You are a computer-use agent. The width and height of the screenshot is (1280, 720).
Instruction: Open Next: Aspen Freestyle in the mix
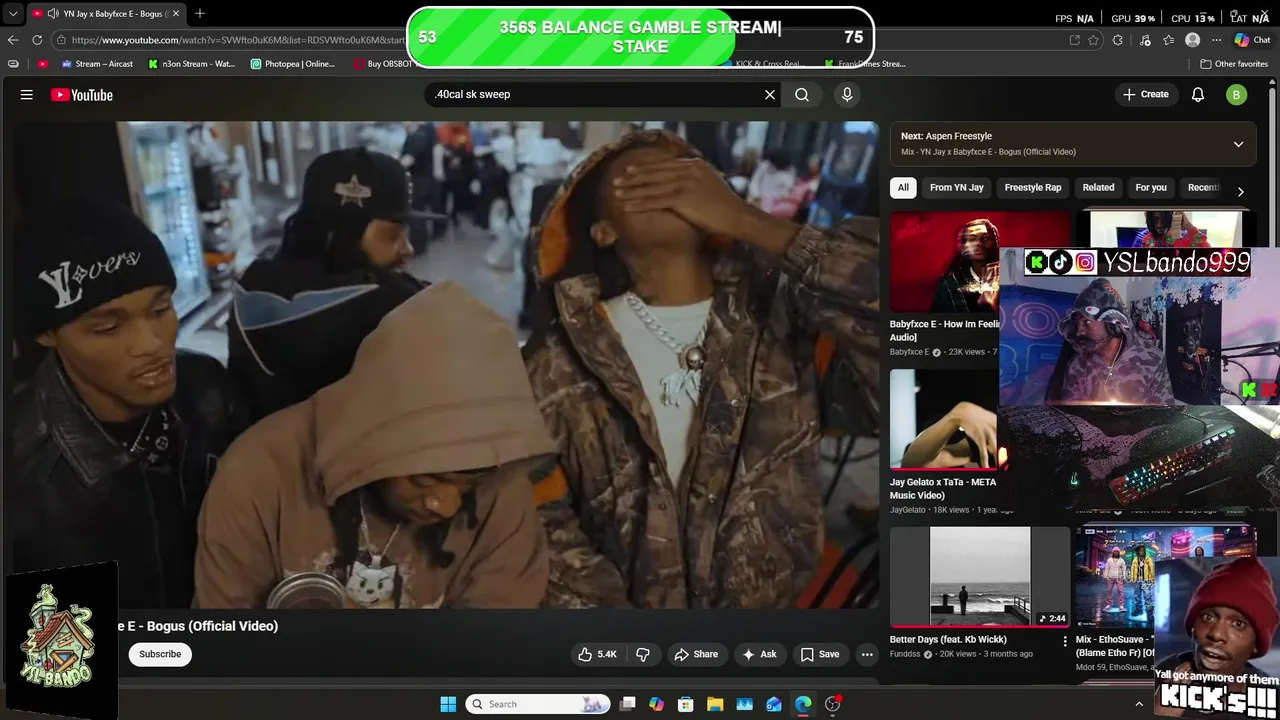click(x=946, y=136)
